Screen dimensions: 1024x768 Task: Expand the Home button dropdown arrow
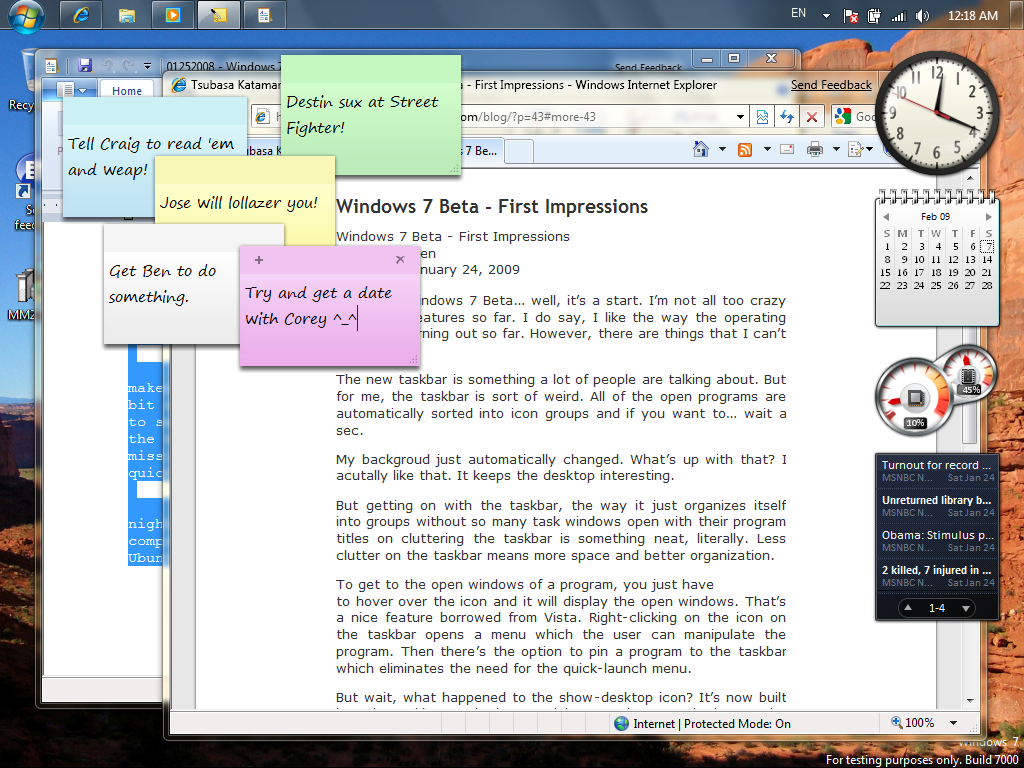tap(722, 150)
